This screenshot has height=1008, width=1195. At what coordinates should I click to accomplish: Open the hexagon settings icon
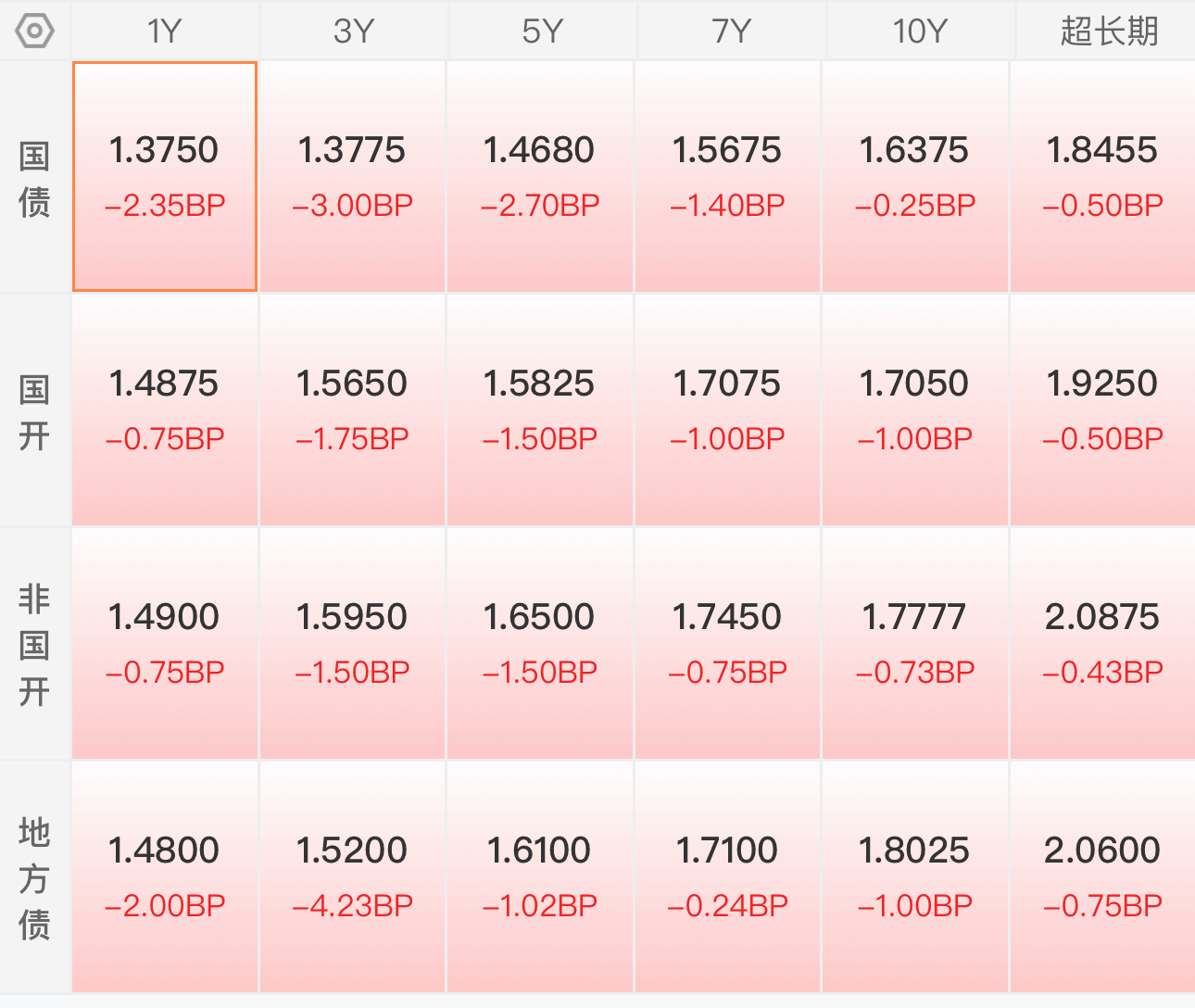tap(35, 31)
